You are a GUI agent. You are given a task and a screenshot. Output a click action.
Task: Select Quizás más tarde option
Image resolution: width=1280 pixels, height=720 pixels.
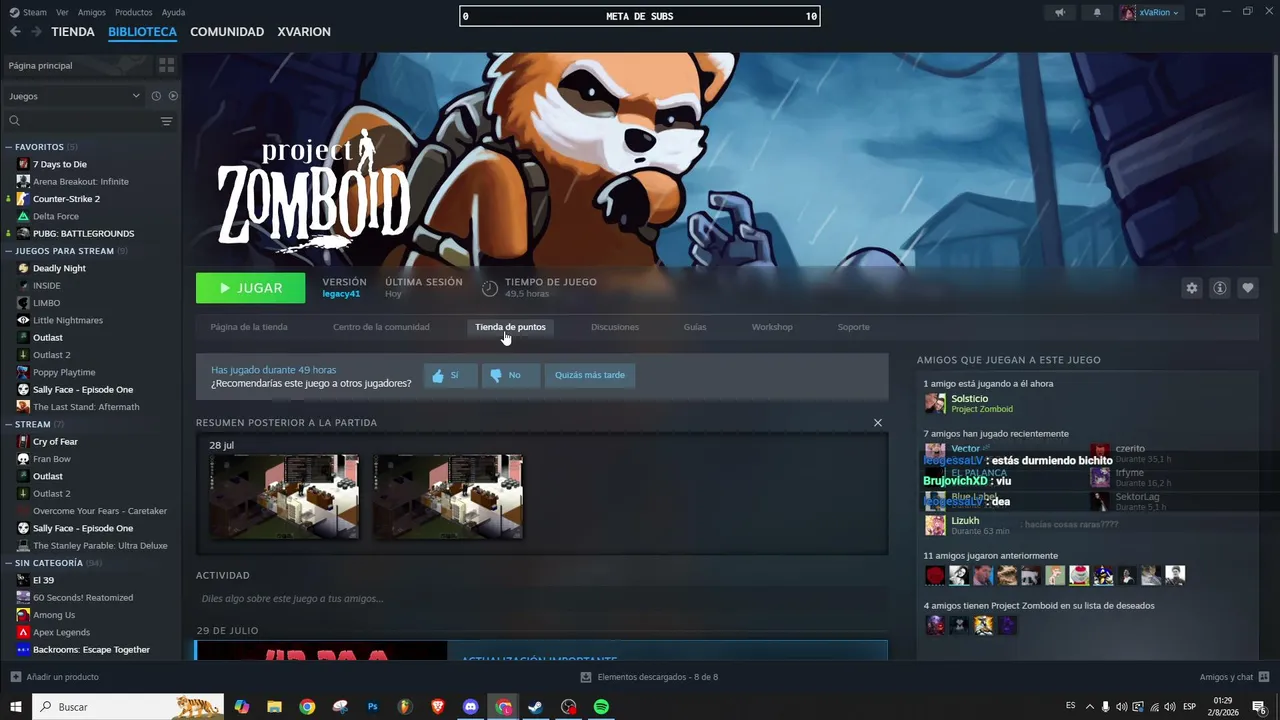click(x=590, y=375)
